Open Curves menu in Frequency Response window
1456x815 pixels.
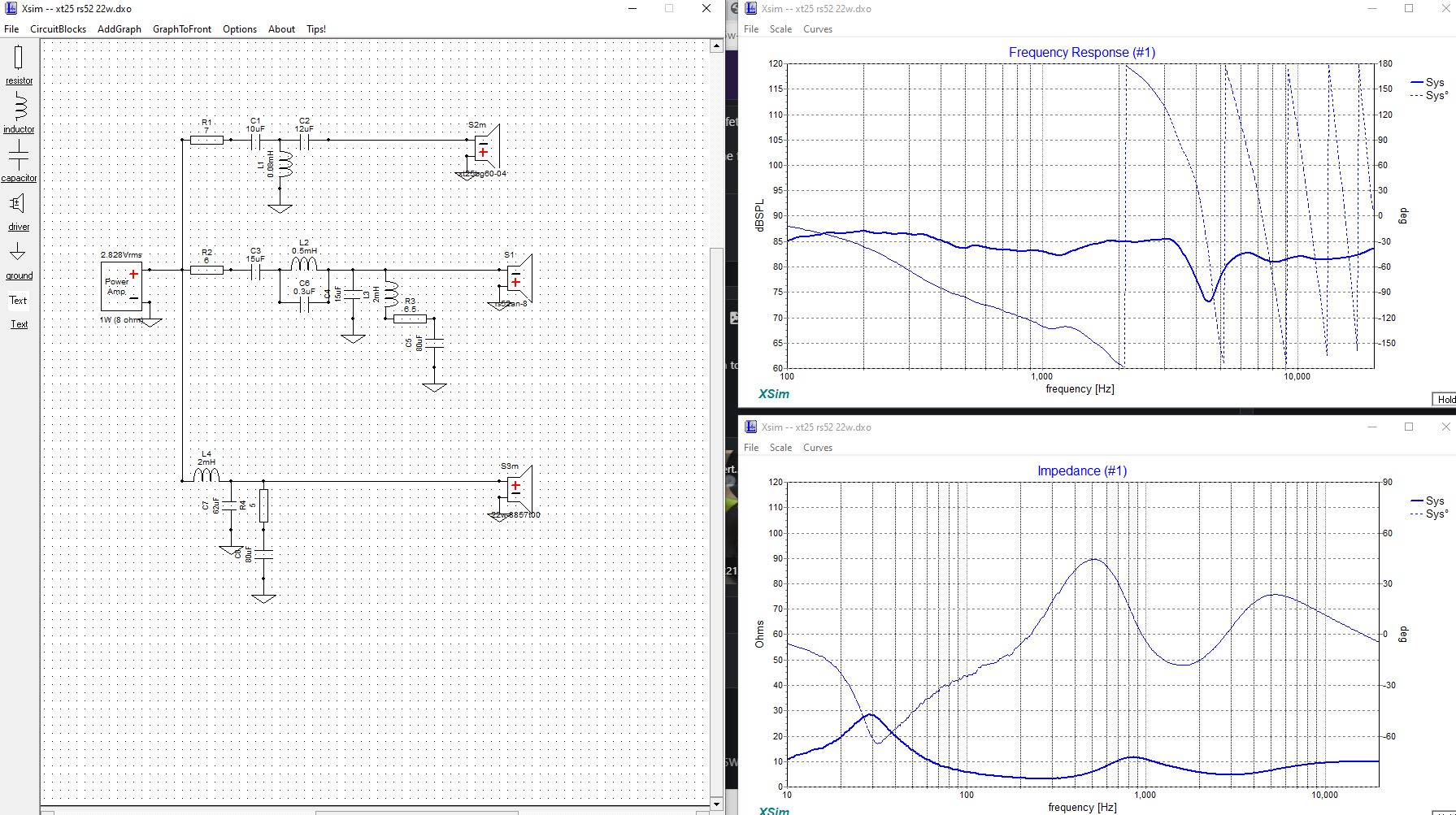tap(818, 29)
